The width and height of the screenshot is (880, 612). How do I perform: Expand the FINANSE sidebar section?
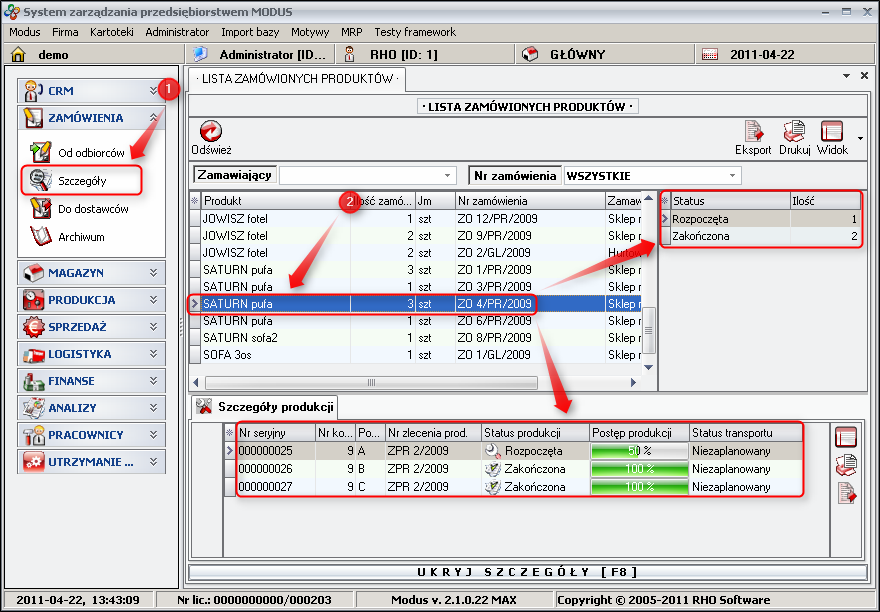(89, 380)
